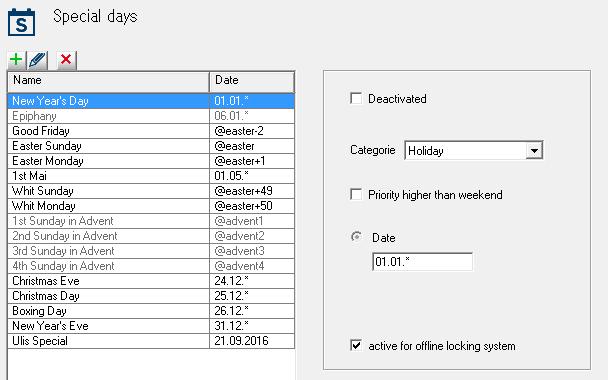The image size is (608, 380).
Task: Select the Ulis Special row
Action: [151, 341]
